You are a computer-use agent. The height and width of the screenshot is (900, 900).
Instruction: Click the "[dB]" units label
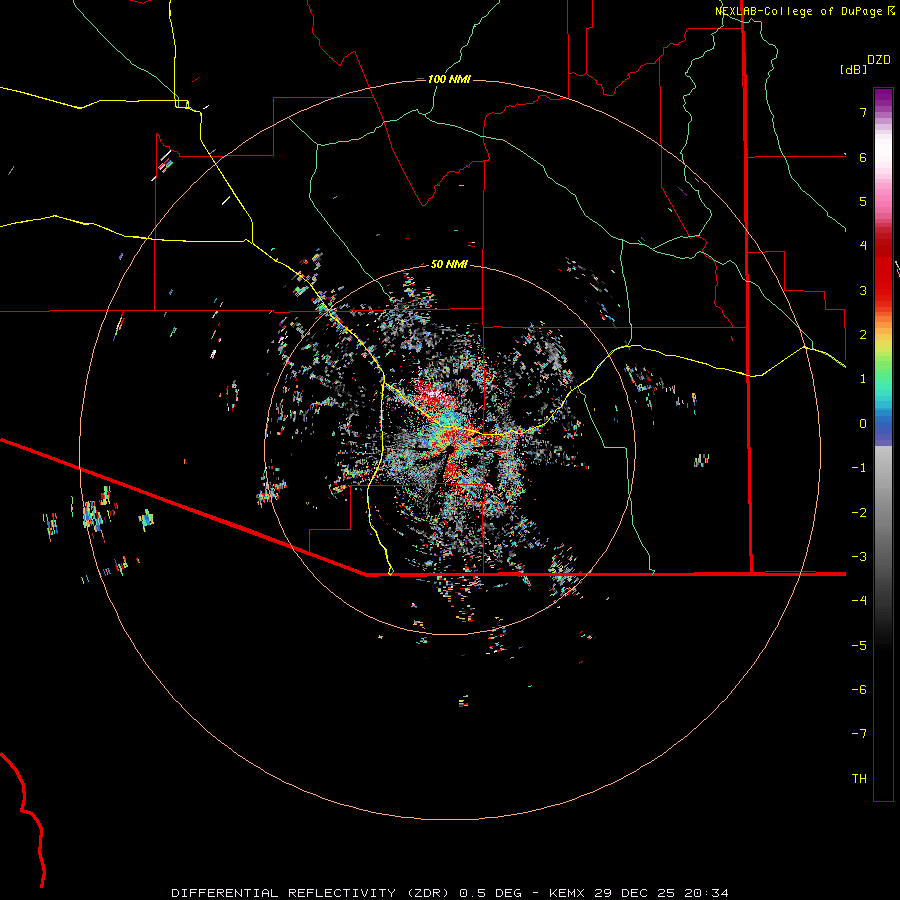854,69
